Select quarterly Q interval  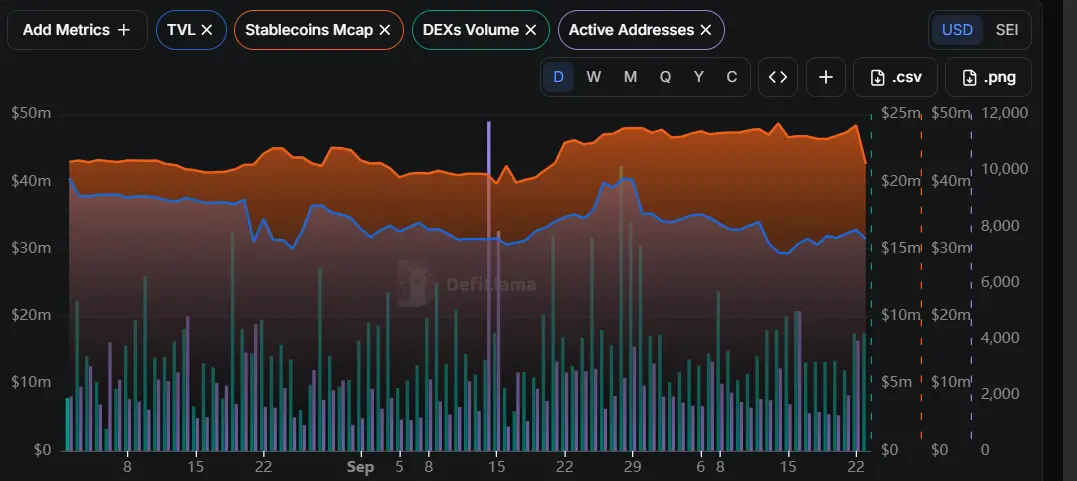pos(666,77)
